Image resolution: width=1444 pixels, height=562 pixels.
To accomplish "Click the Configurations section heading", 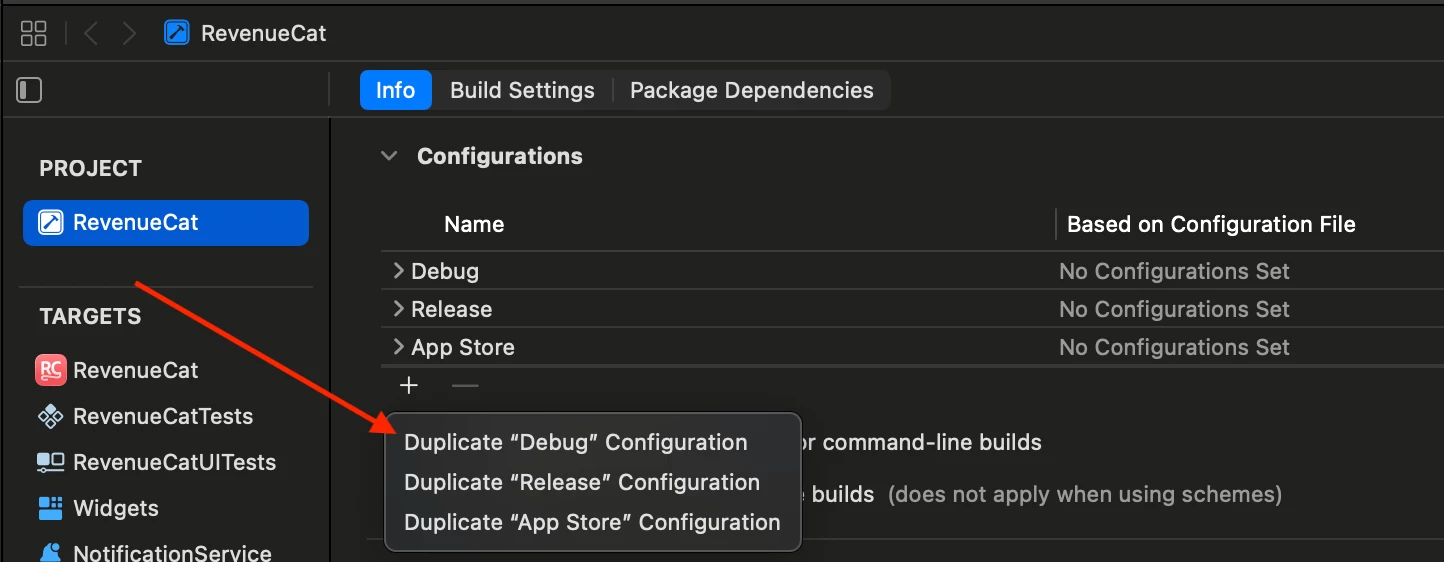I will click(500, 156).
